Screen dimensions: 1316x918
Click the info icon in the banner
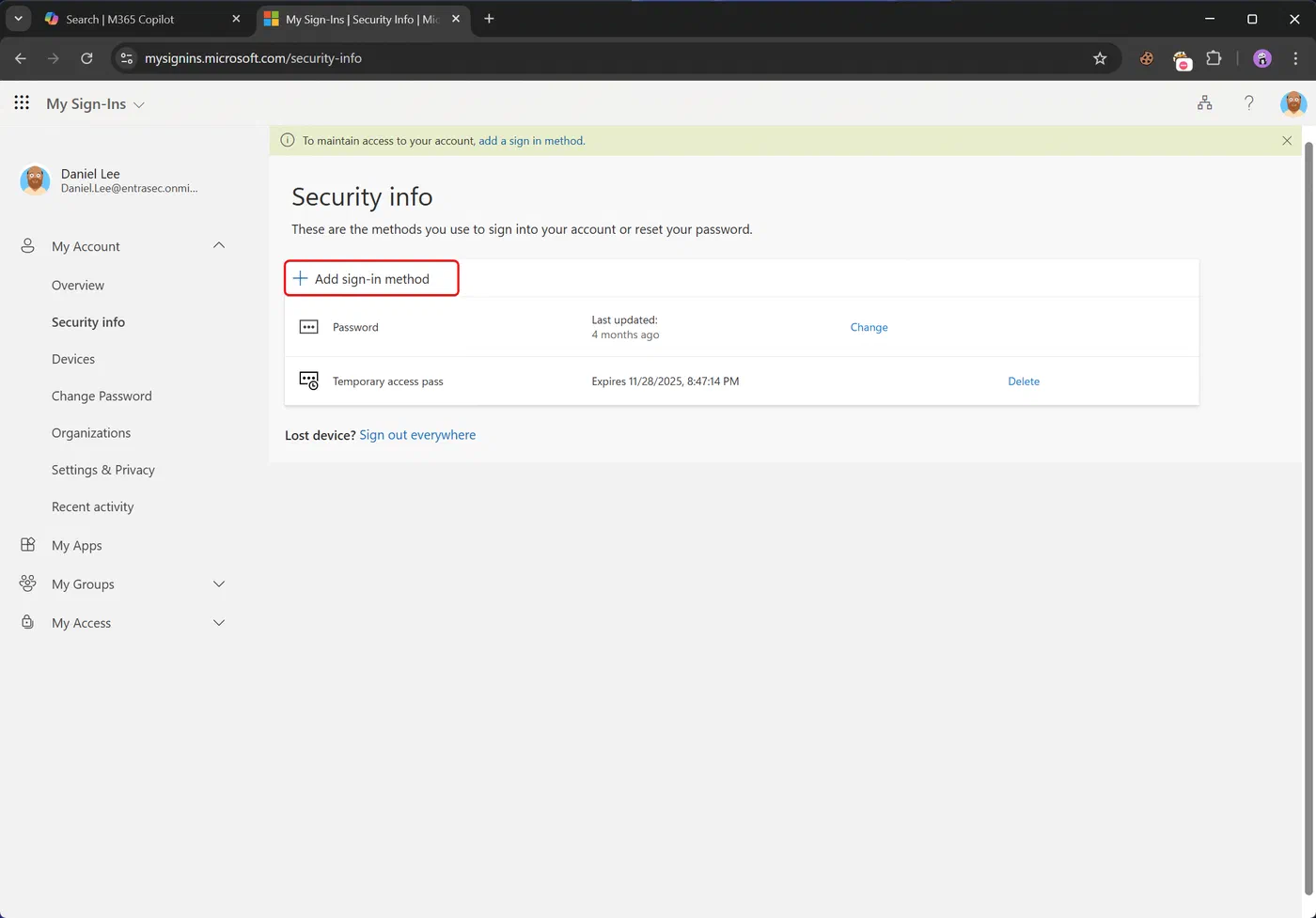288,141
